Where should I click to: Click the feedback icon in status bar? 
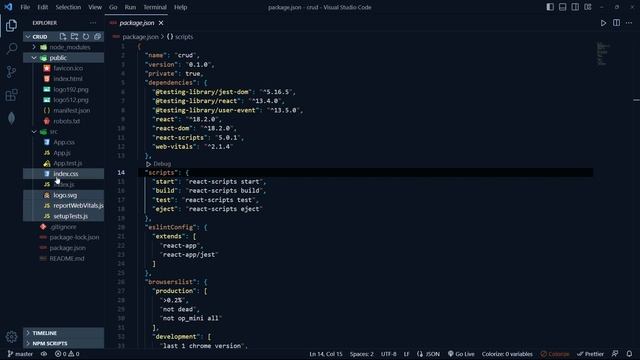615,354
